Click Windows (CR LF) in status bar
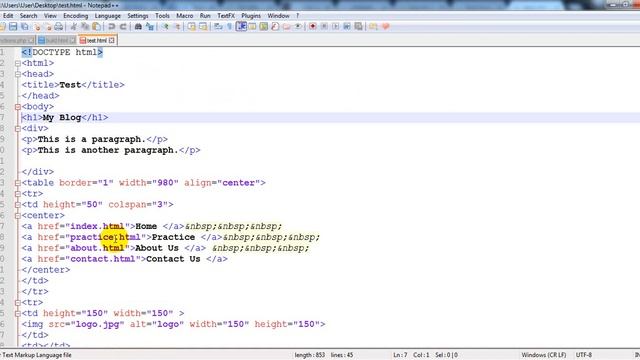 (x=543, y=355)
